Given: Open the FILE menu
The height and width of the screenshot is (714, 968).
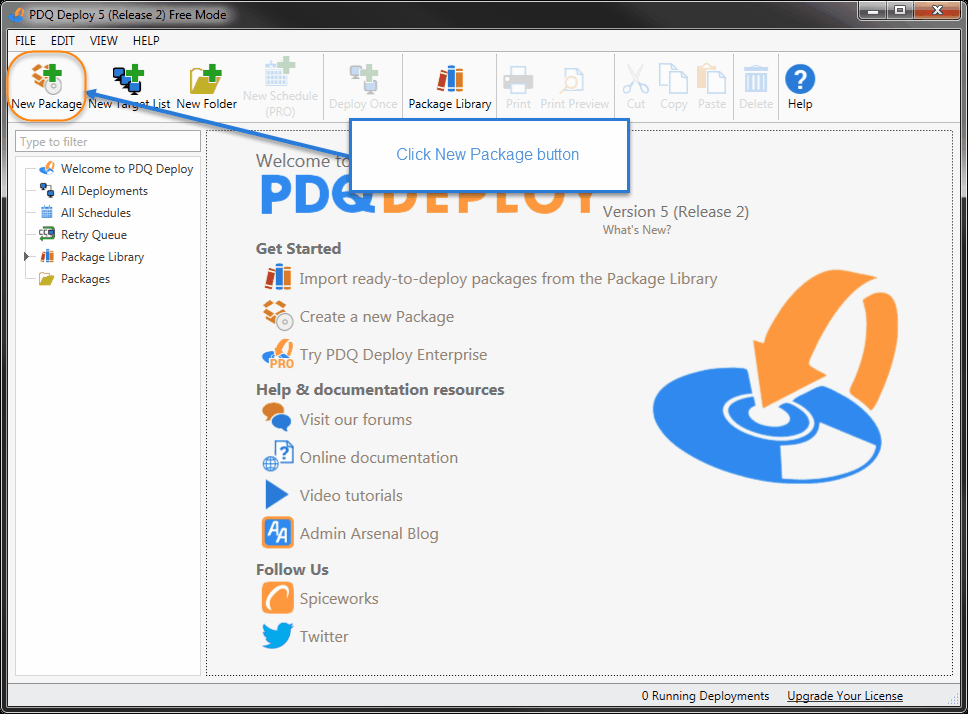Looking at the screenshot, I should (25, 41).
